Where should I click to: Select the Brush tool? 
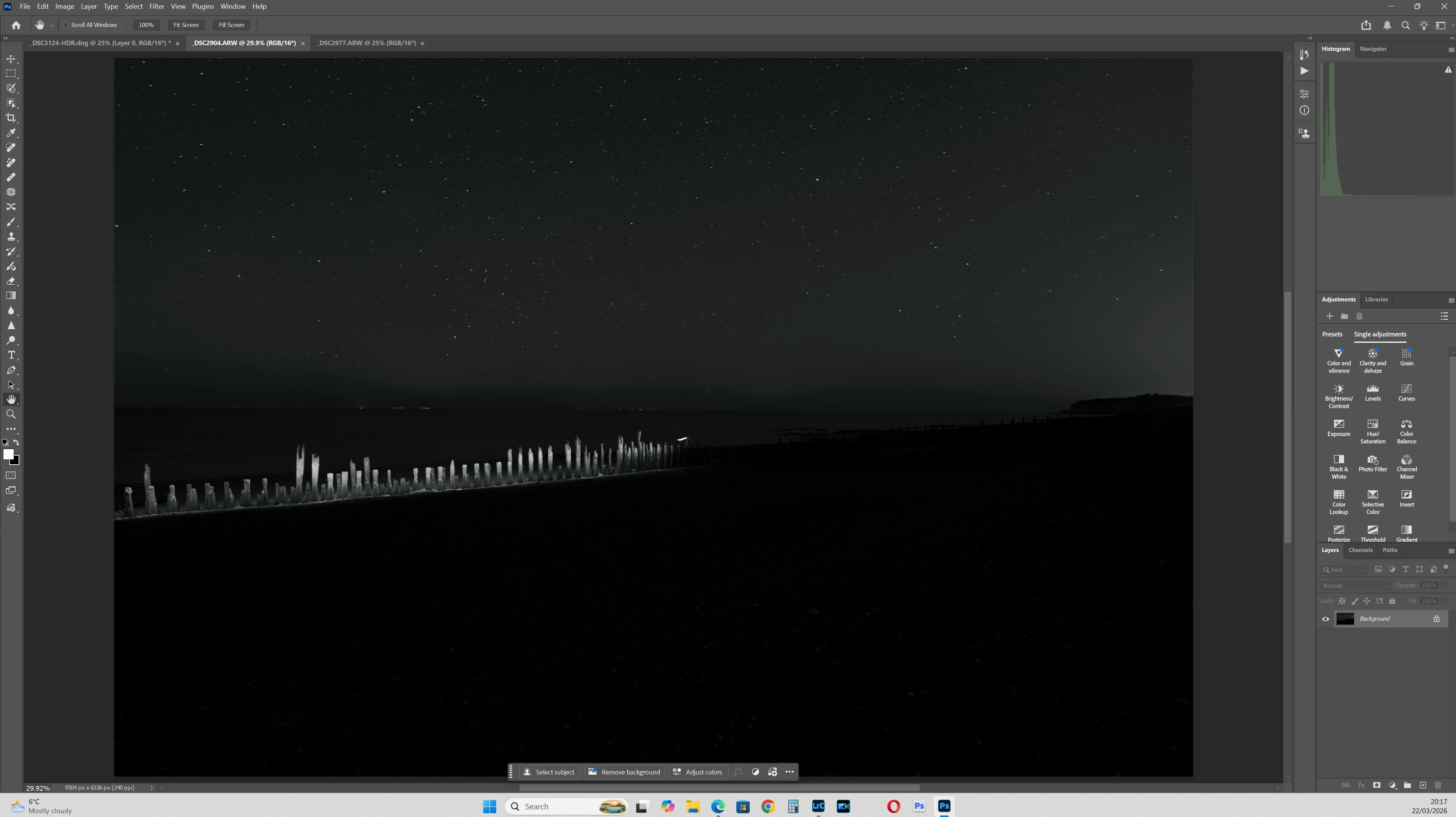[11, 222]
